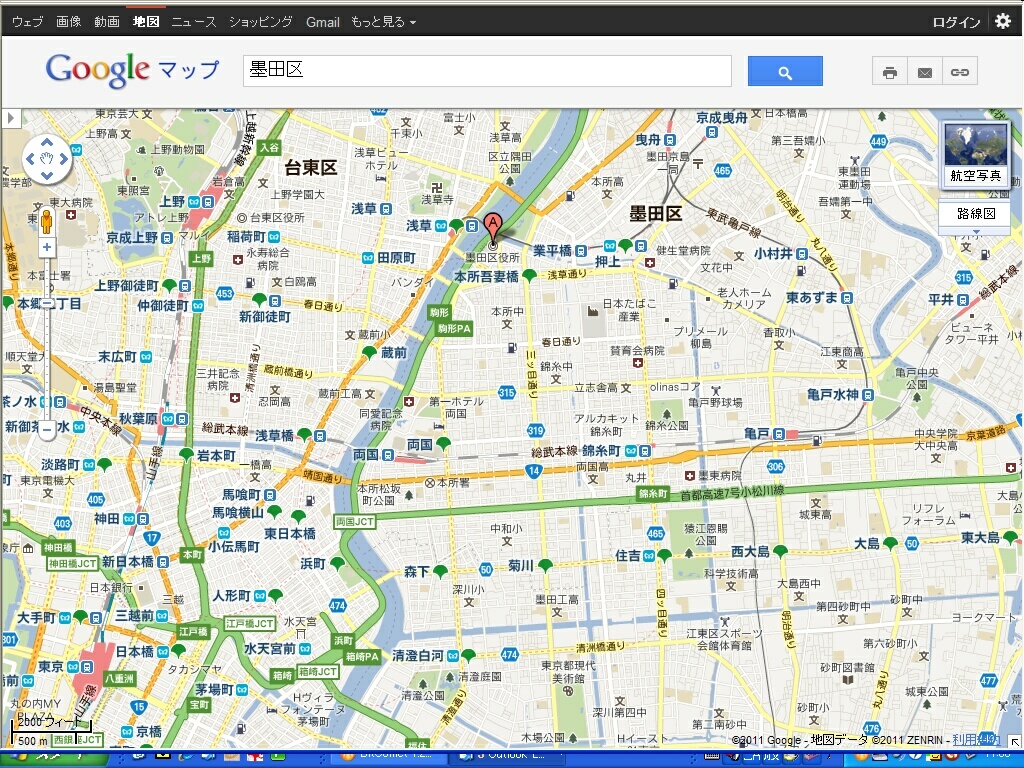Image resolution: width=1024 pixels, height=768 pixels.
Task: Click the print icon
Action: click(889, 72)
